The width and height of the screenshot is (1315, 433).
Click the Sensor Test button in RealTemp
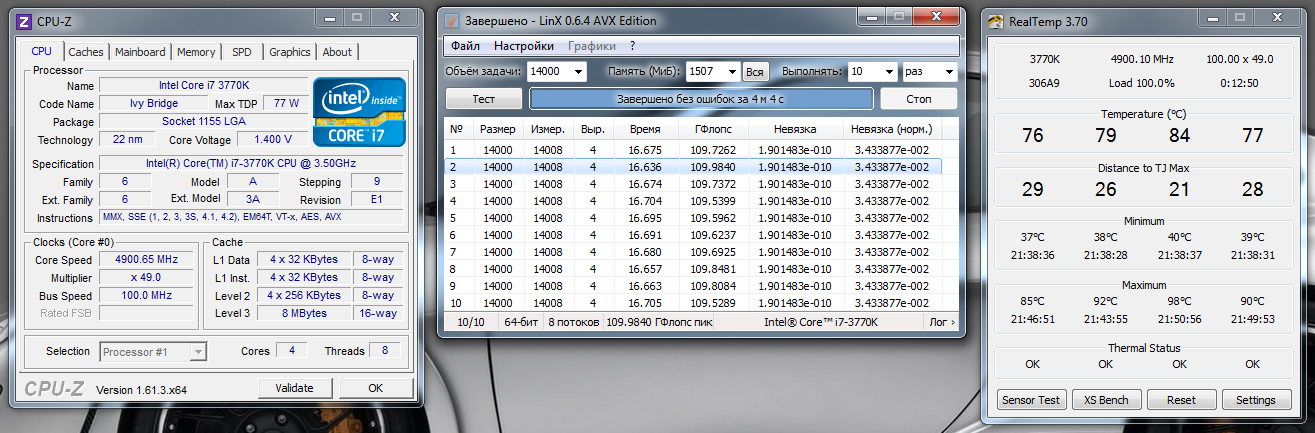coord(1033,400)
